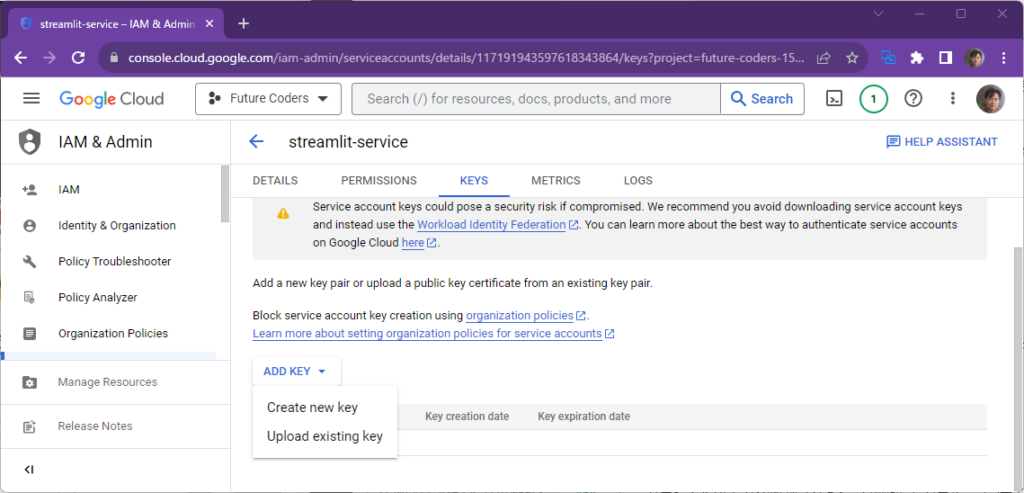Choose Upload existing key from menu
The height and width of the screenshot is (493, 1024).
[325, 436]
